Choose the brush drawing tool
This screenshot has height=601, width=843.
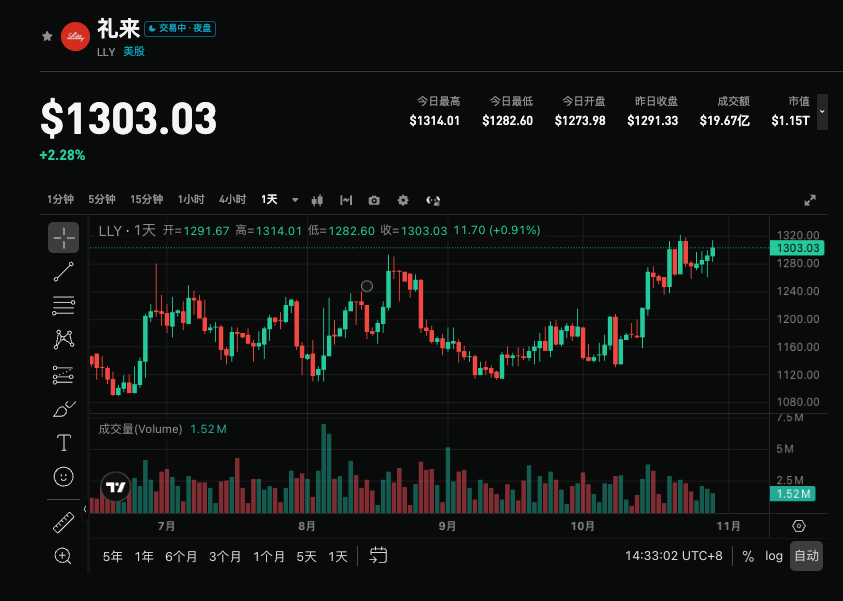(64, 409)
